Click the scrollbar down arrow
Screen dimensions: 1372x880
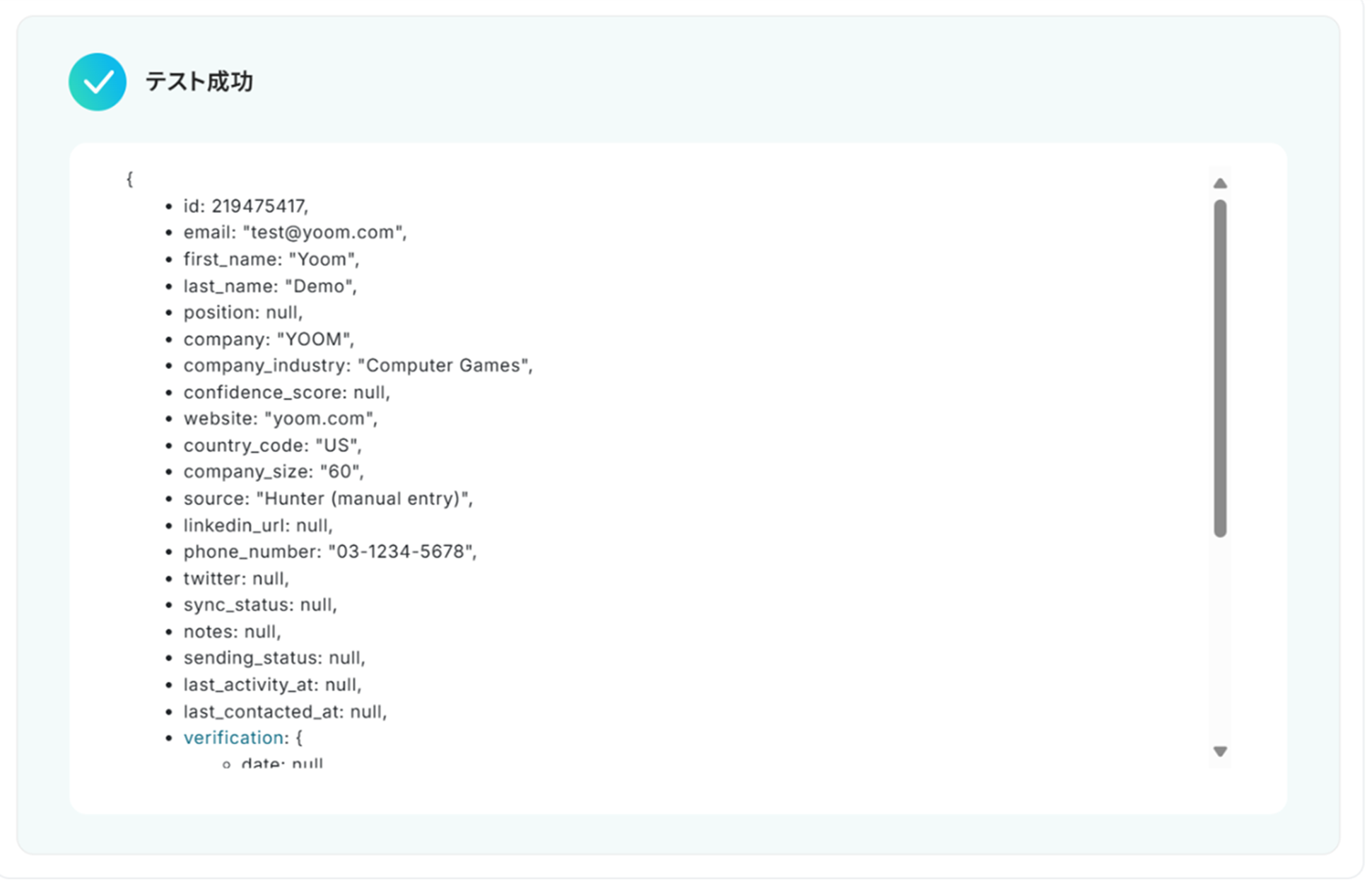1220,751
